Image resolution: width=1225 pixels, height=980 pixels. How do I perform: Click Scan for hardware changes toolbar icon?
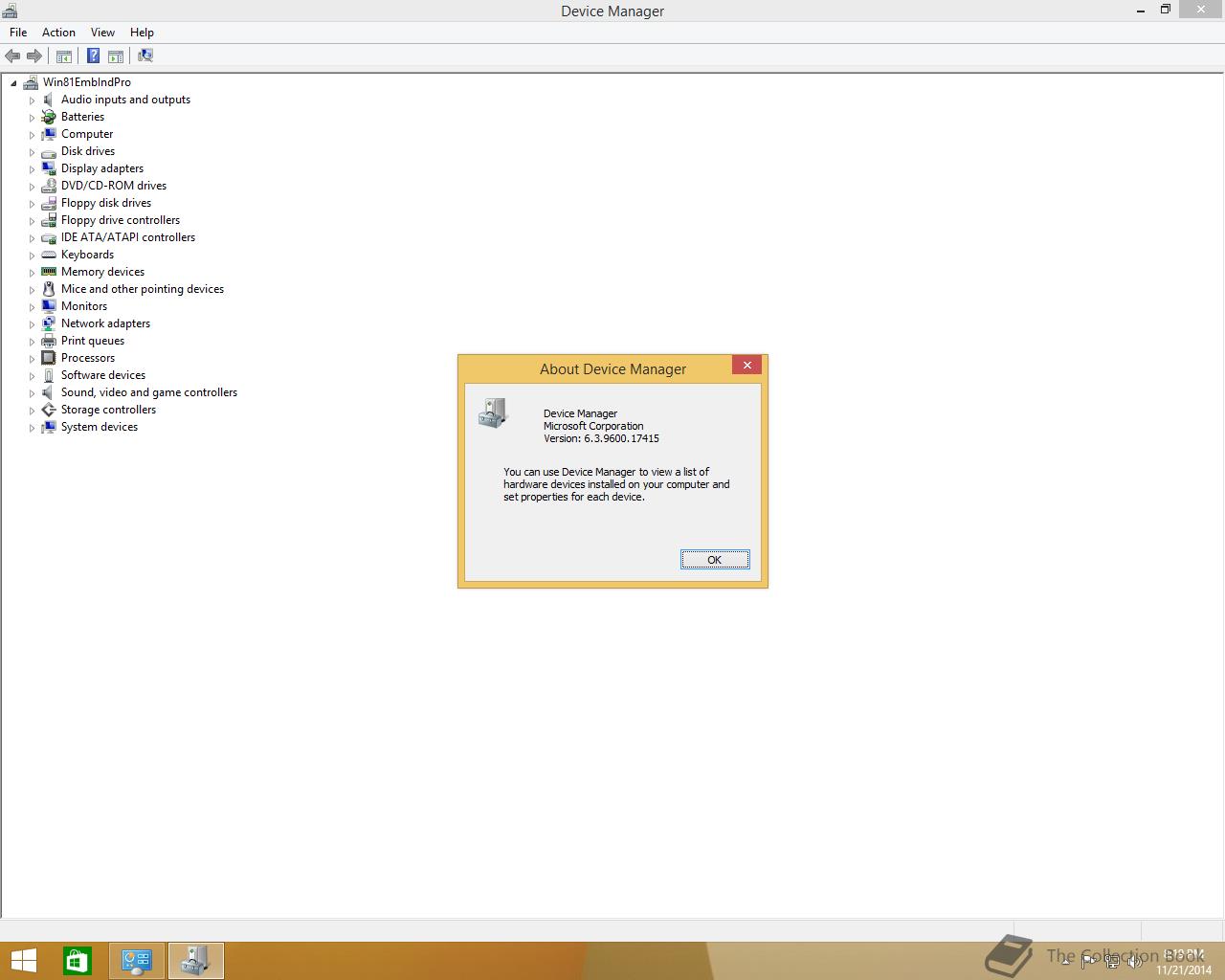click(x=145, y=56)
